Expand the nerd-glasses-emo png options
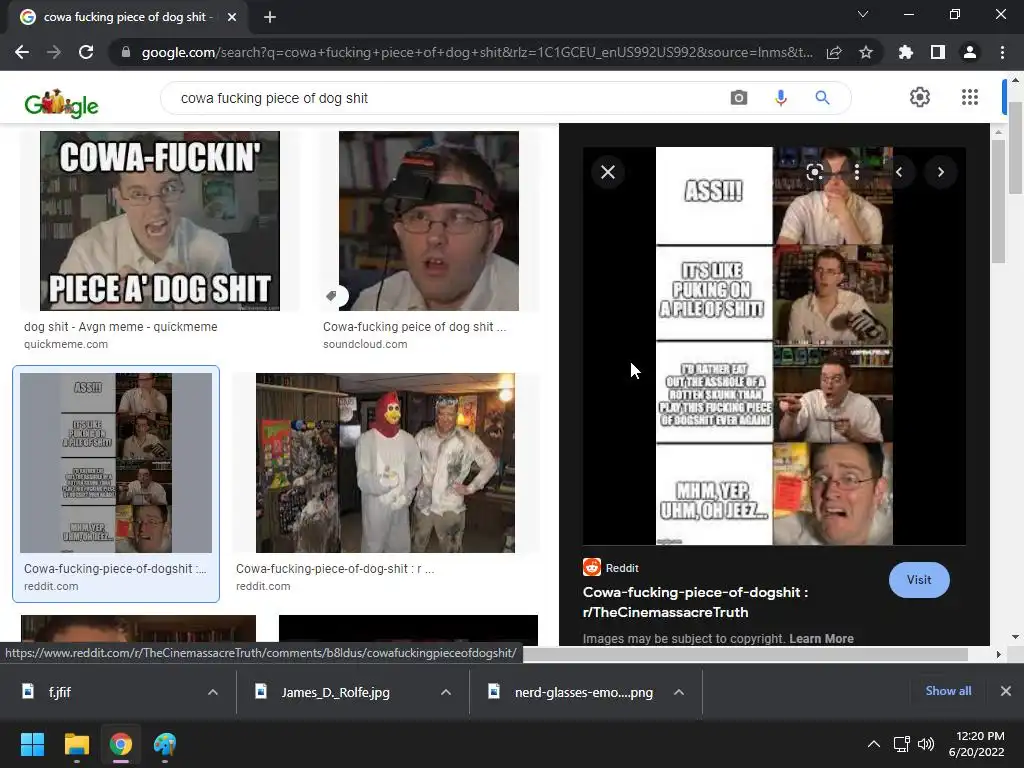This screenshot has height=768, width=1024. click(679, 692)
